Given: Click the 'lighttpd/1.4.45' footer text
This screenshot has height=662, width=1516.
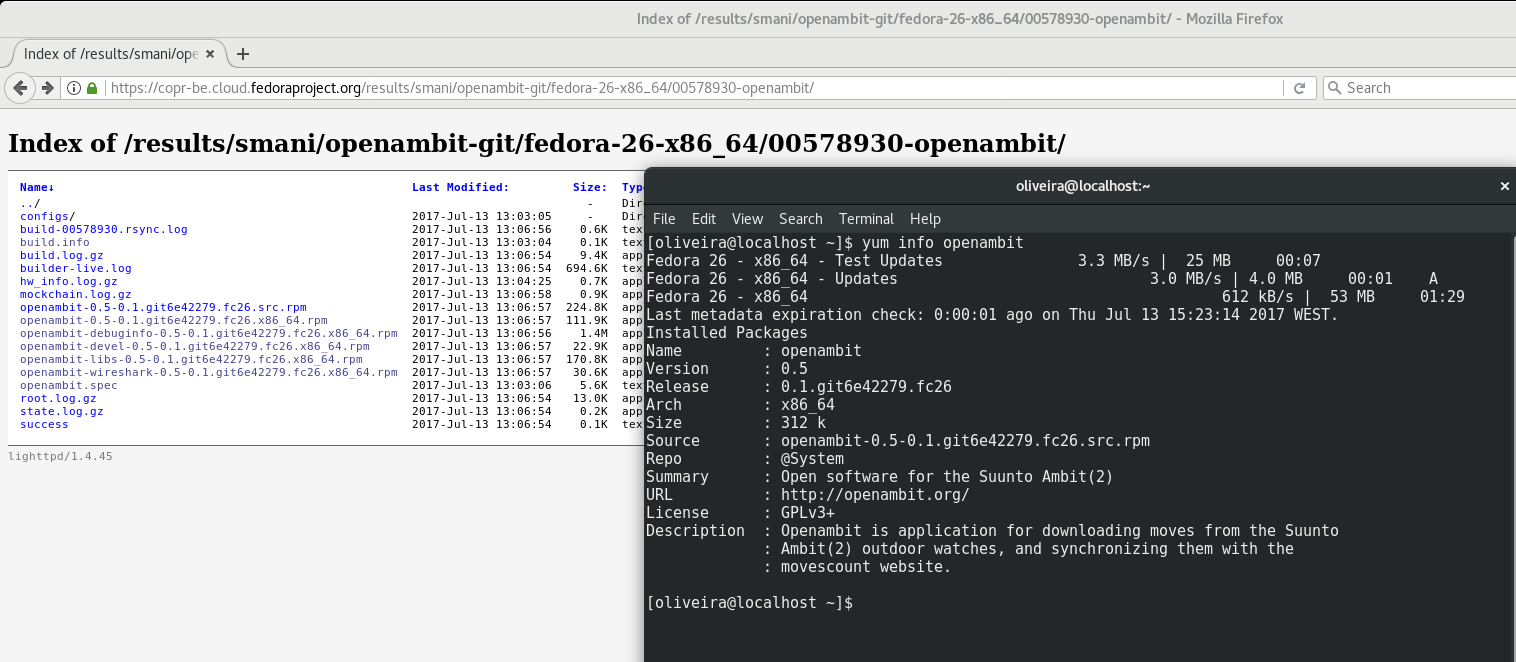Looking at the screenshot, I should pyautogui.click(x=60, y=456).
